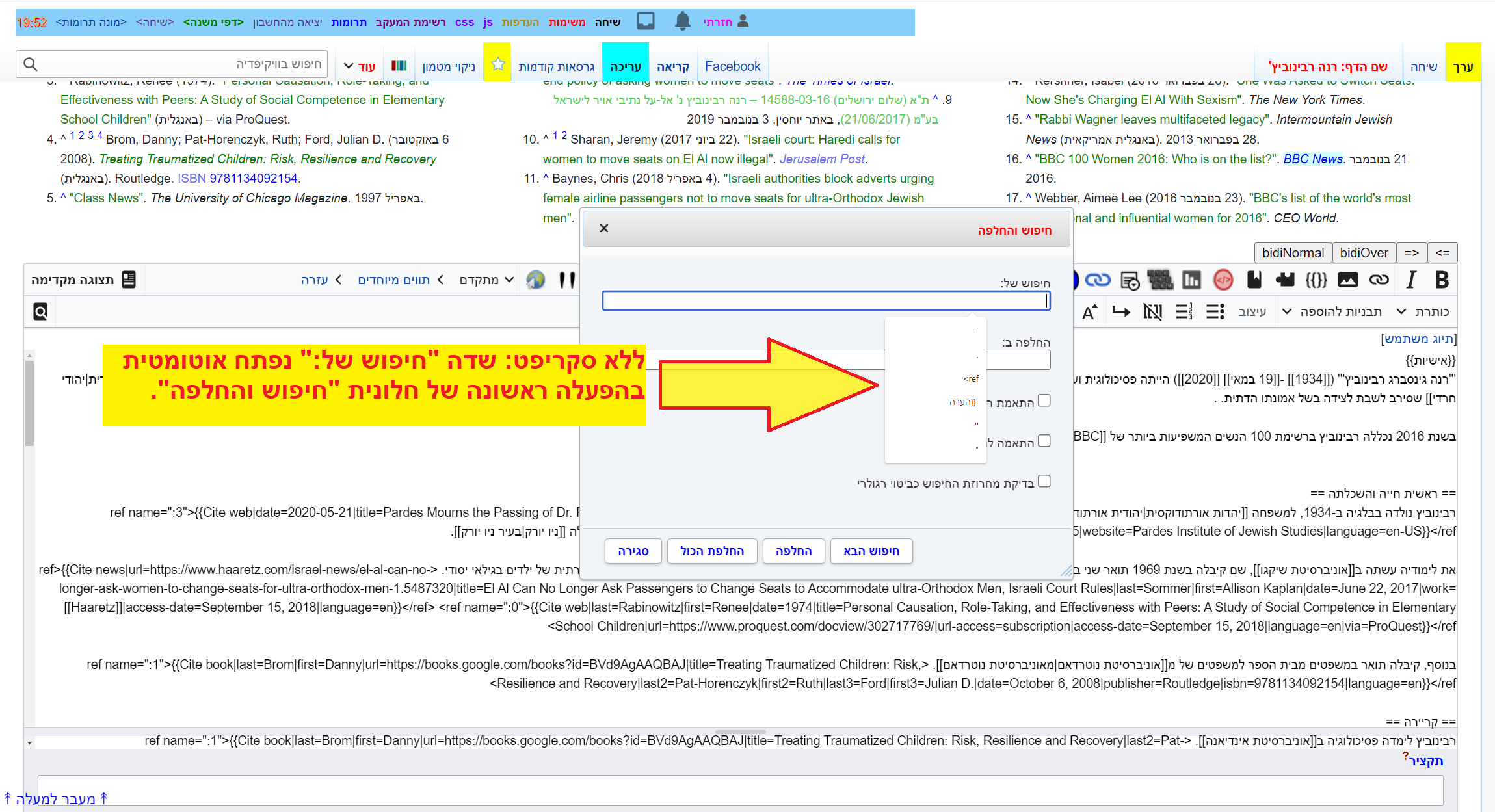Open 'תצוגה מקדימה' preview button
This screenshot has width=1495, height=812.
tap(83, 280)
